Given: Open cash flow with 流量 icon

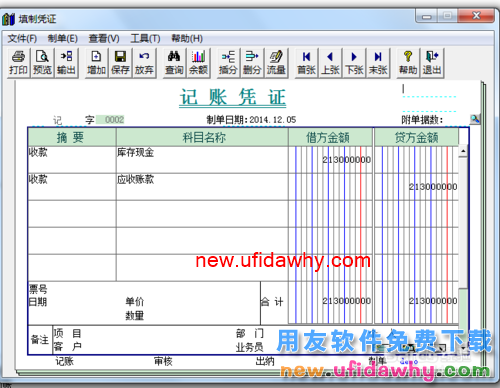Looking at the screenshot, I should coord(276,63).
